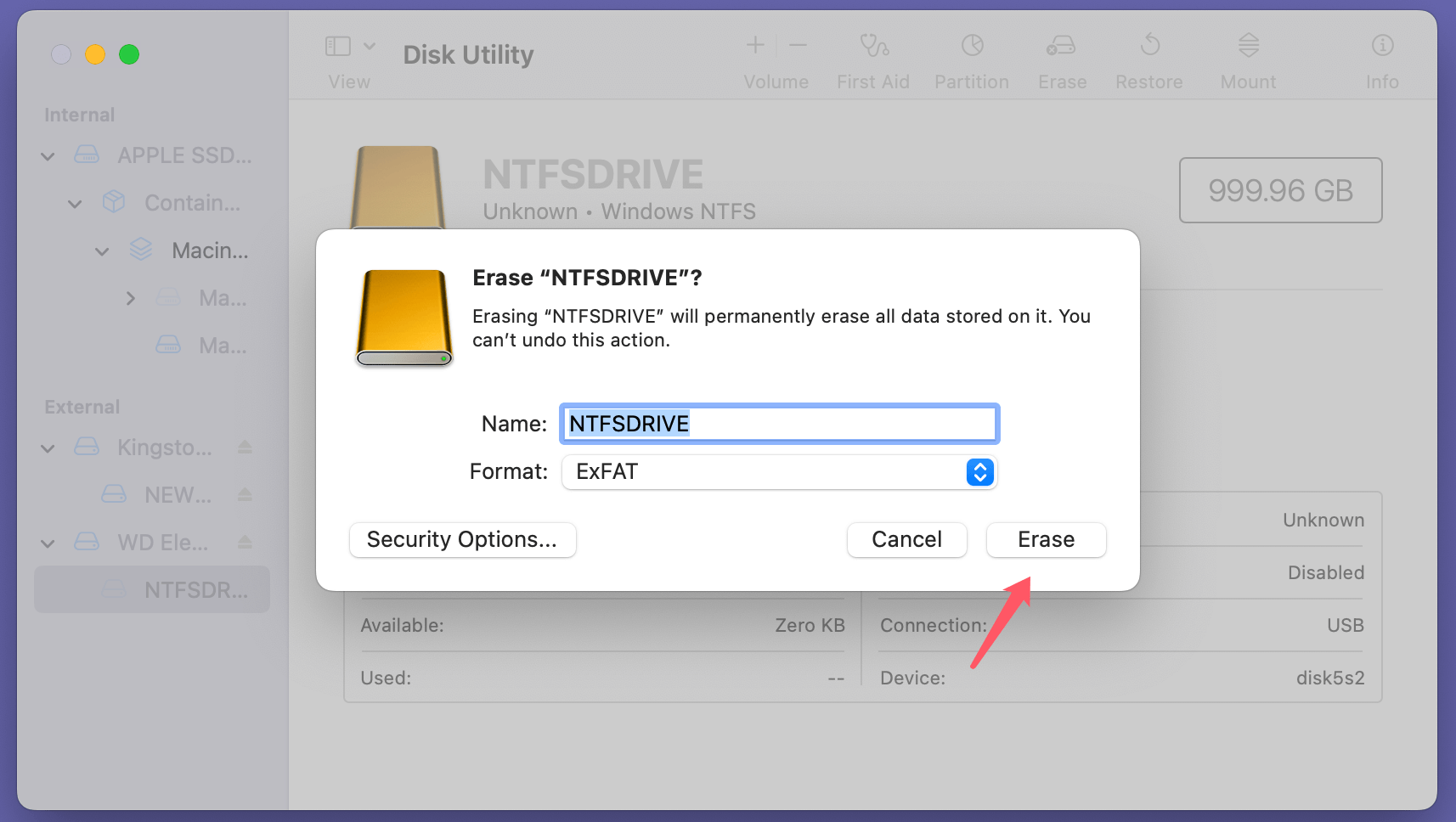Image resolution: width=1456 pixels, height=822 pixels.
Task: Cancel the erase dialog
Action: click(906, 539)
